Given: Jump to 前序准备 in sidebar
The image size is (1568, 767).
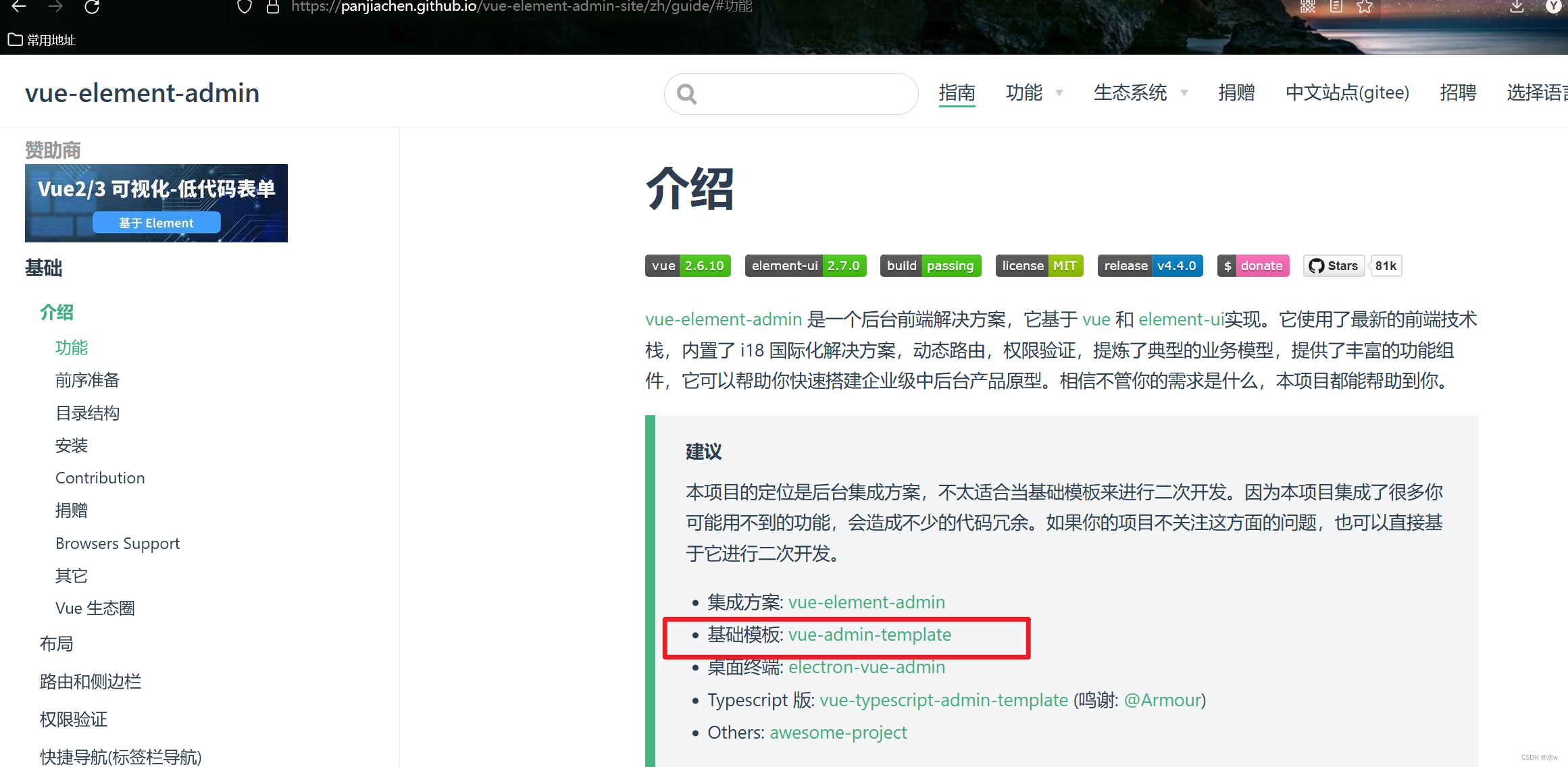Looking at the screenshot, I should (x=87, y=380).
